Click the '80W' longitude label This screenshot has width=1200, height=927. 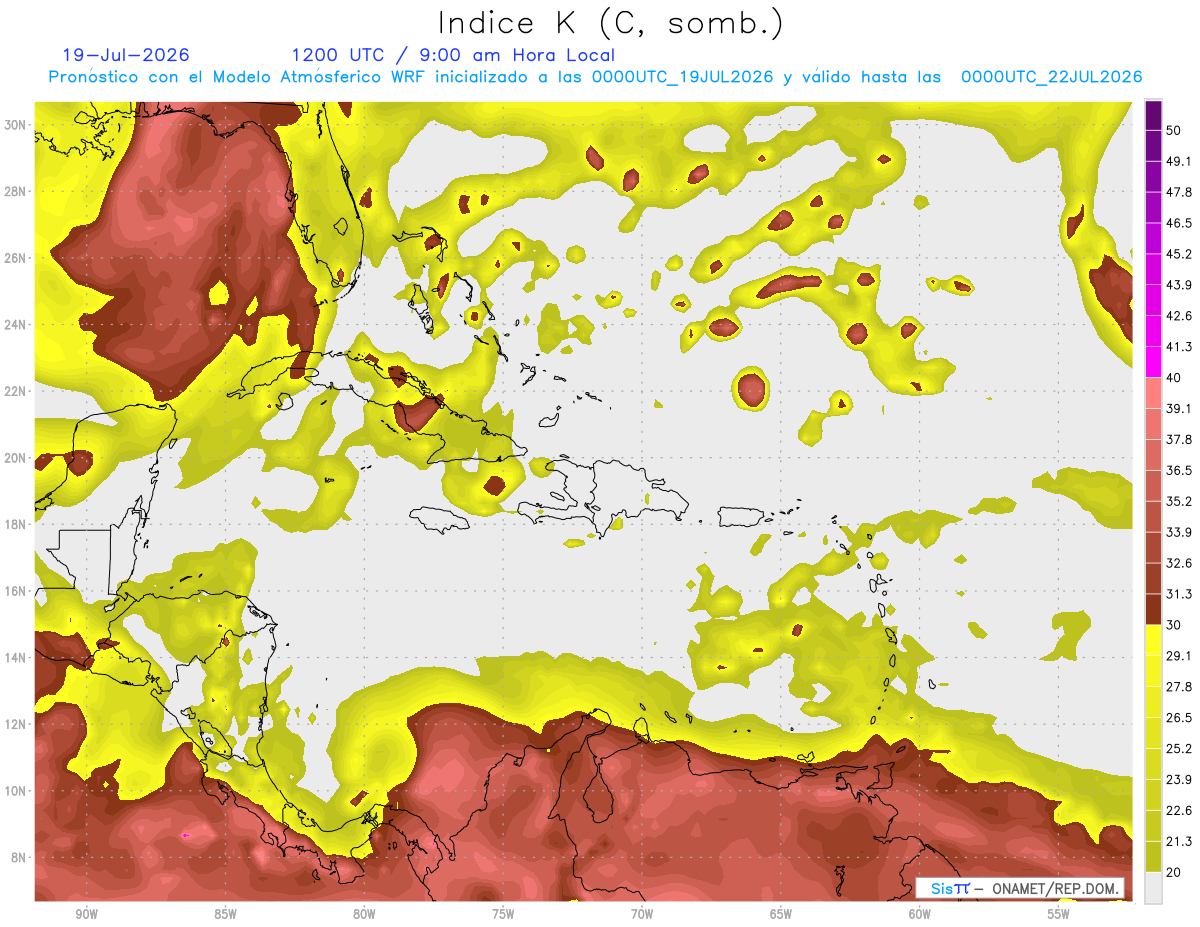[x=364, y=914]
